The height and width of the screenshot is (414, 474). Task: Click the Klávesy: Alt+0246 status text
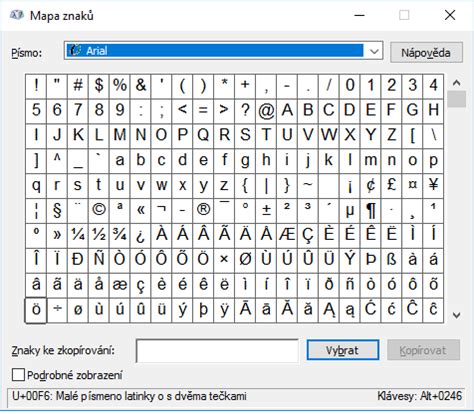click(420, 396)
